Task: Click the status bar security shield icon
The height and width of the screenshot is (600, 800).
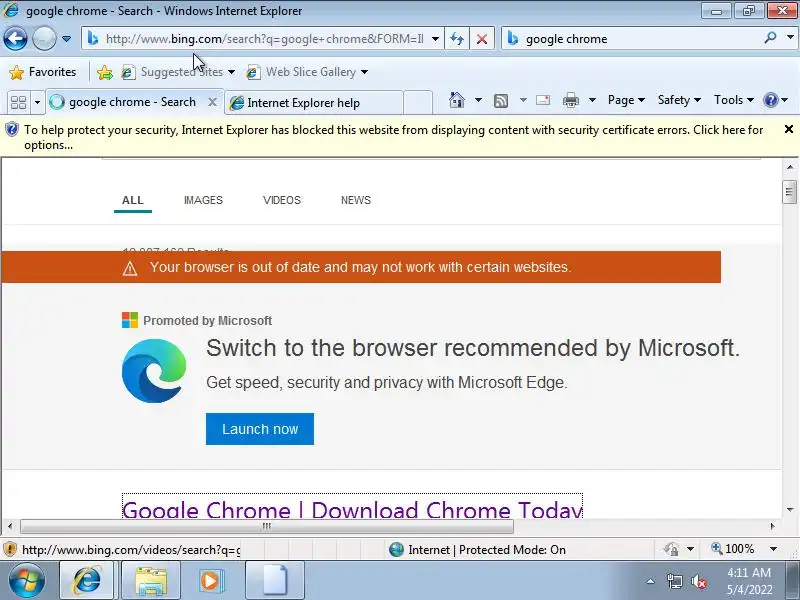Action: click(10, 549)
